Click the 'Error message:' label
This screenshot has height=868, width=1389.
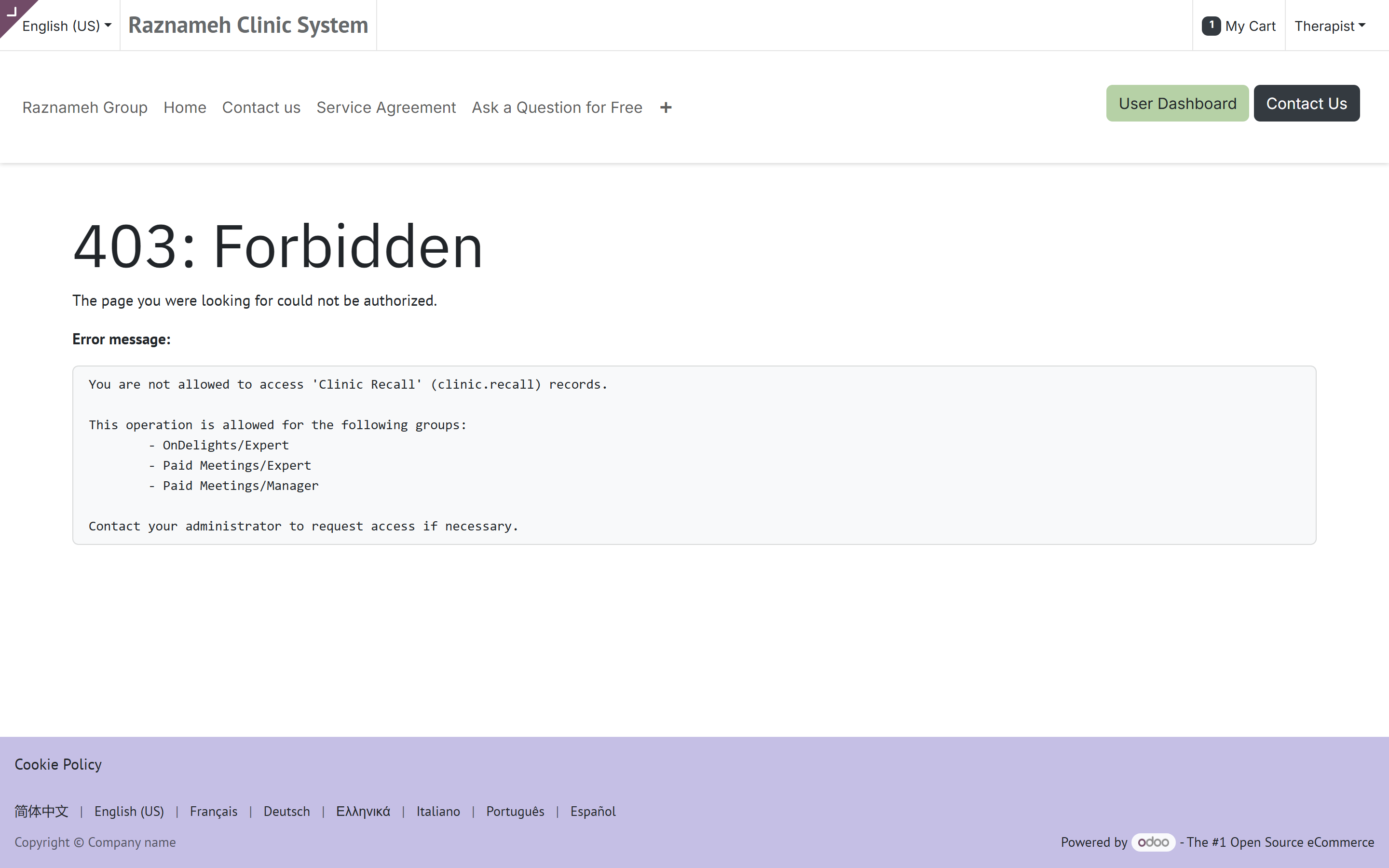pos(121,339)
